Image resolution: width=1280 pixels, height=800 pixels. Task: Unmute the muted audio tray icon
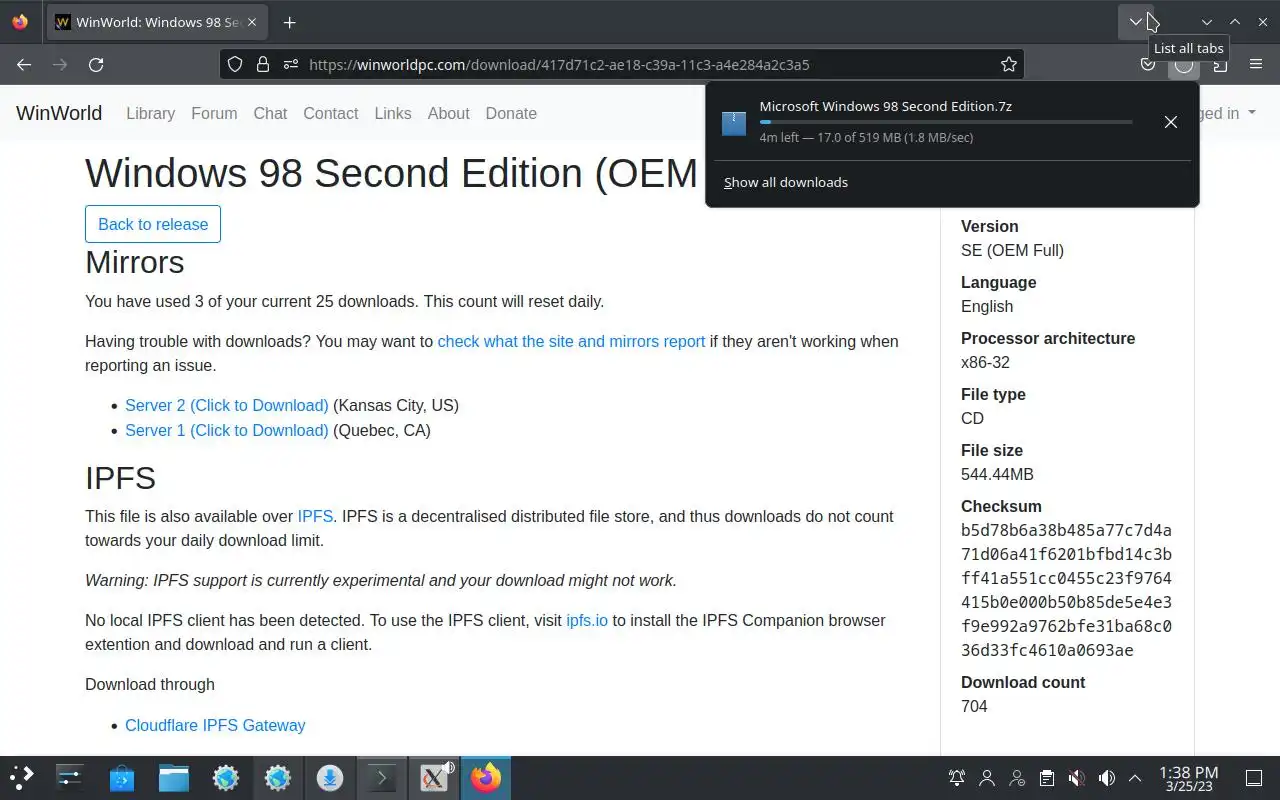point(1076,778)
